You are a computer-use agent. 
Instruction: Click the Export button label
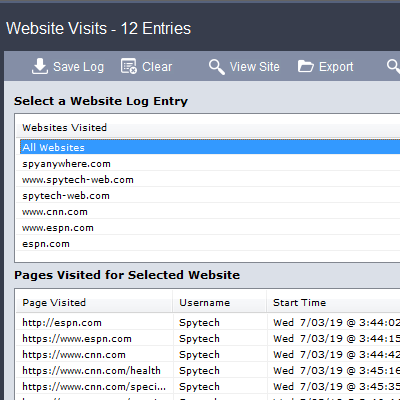[336, 67]
